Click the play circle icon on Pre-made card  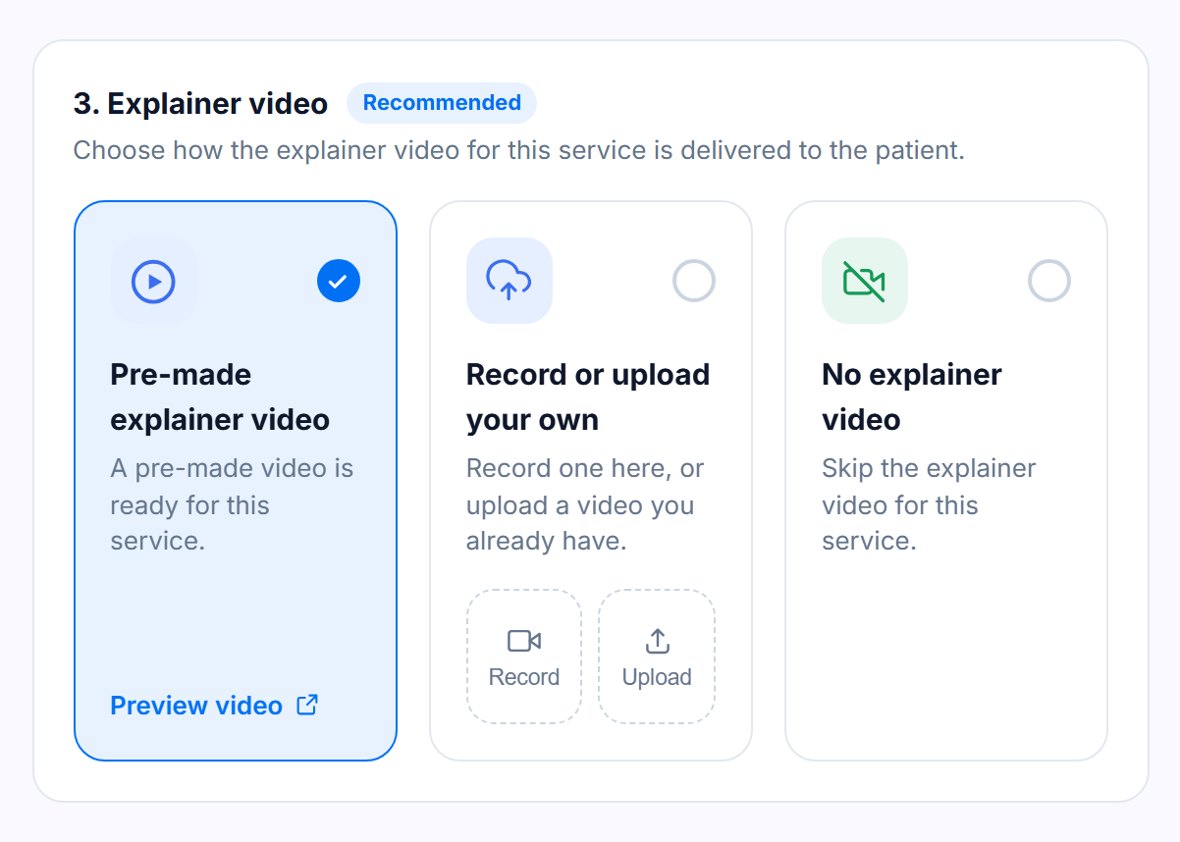154,281
